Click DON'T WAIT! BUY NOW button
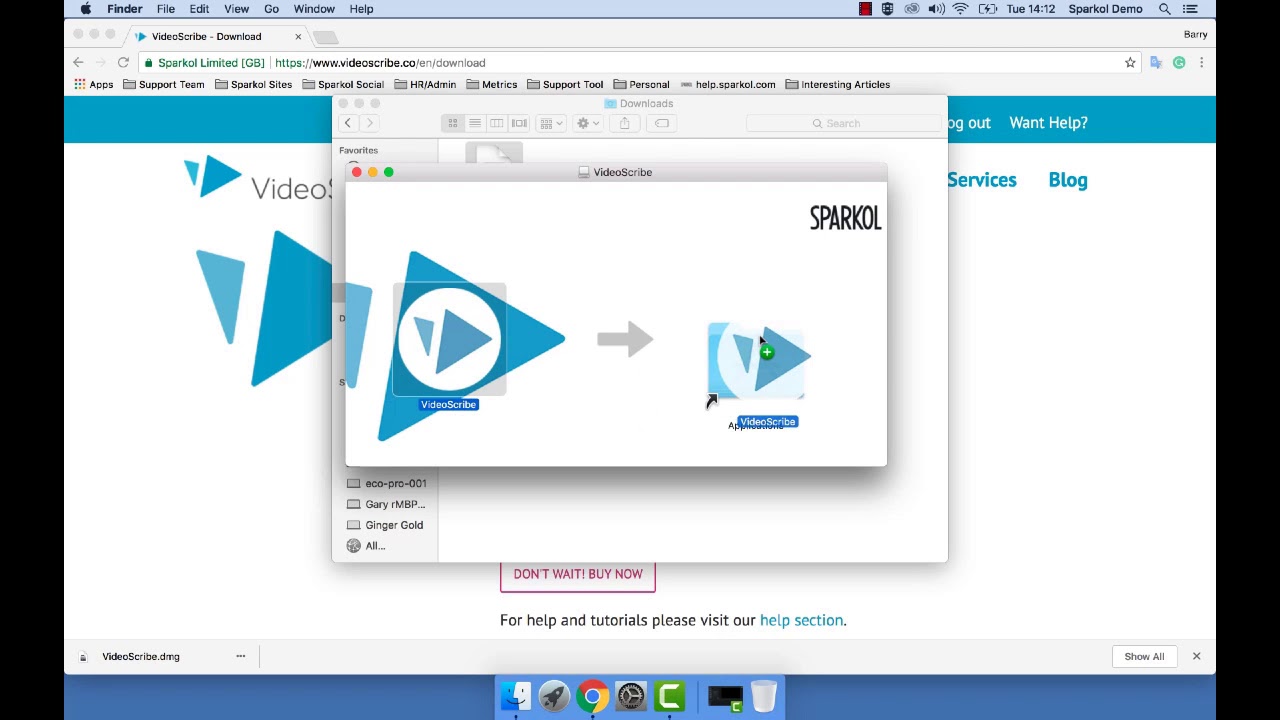This screenshot has width=1280, height=720. coord(578,574)
